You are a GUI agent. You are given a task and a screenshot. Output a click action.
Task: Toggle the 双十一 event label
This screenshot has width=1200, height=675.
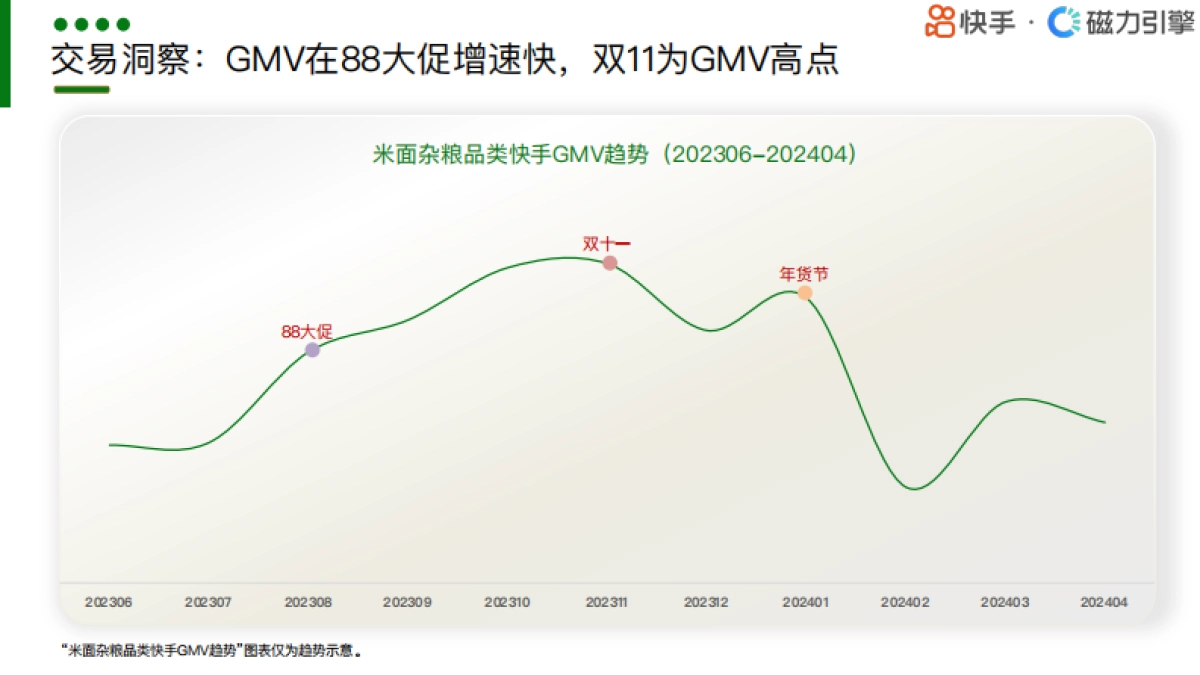[605, 240]
